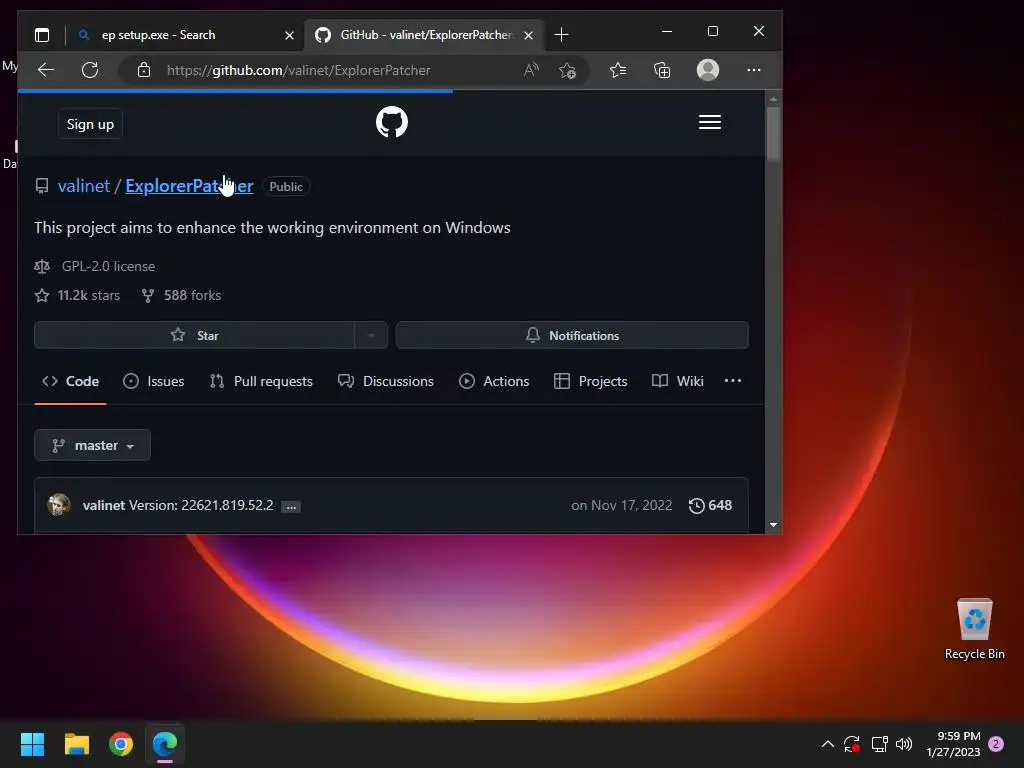The width and height of the screenshot is (1024, 768).
Task: Select Microsoft Edge taskbar icon
Action: (165, 744)
